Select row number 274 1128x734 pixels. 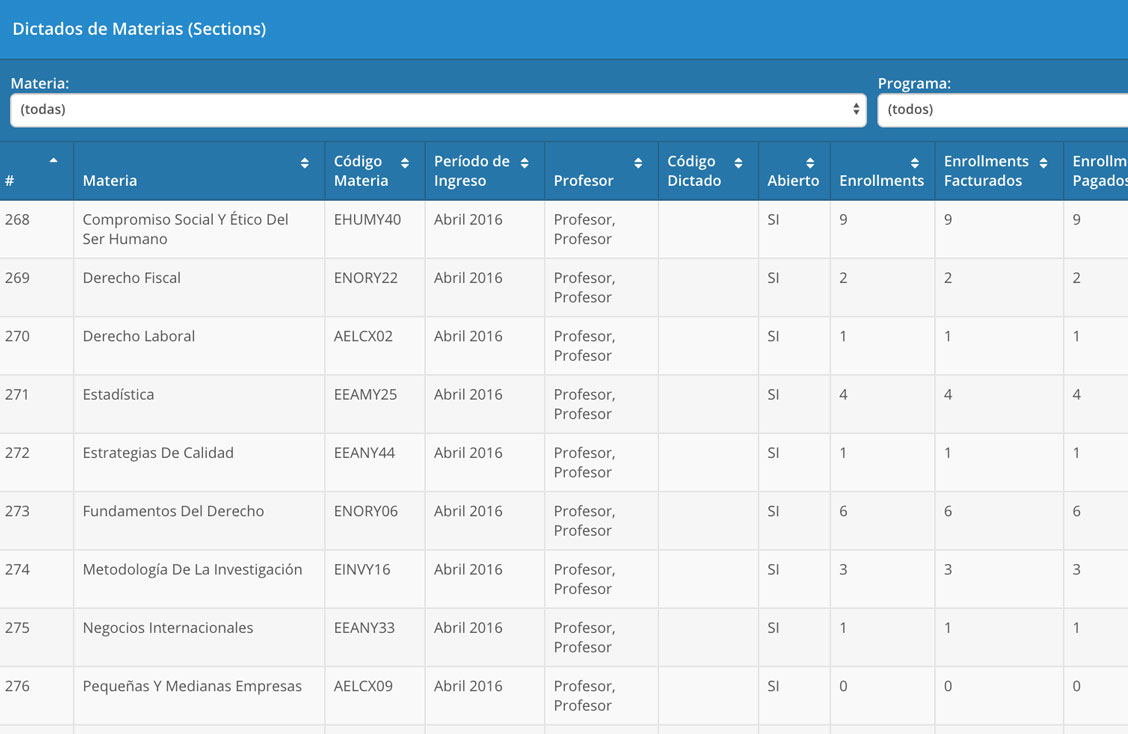(x=17, y=569)
